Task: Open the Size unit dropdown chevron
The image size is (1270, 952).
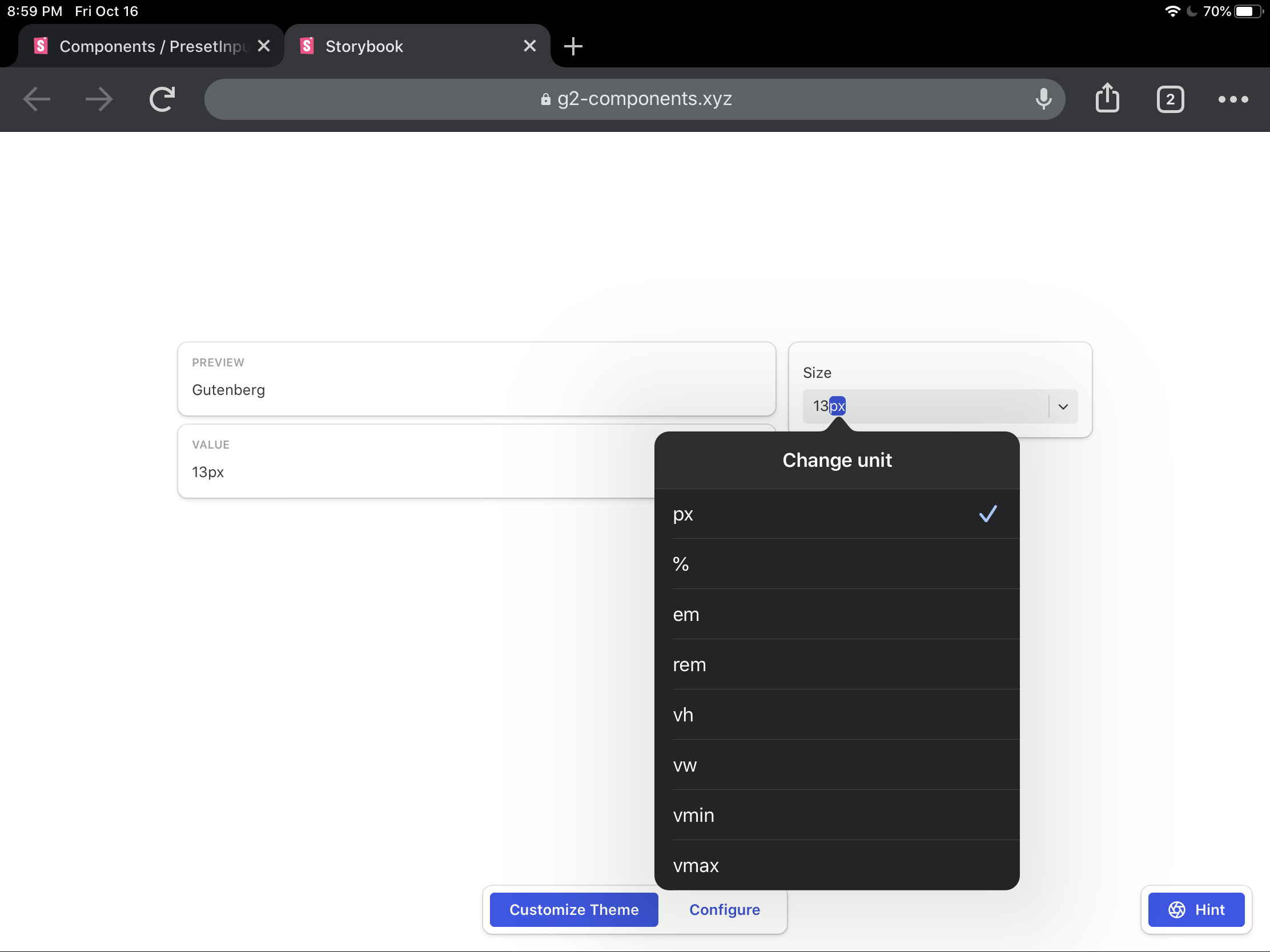Action: [1062, 406]
